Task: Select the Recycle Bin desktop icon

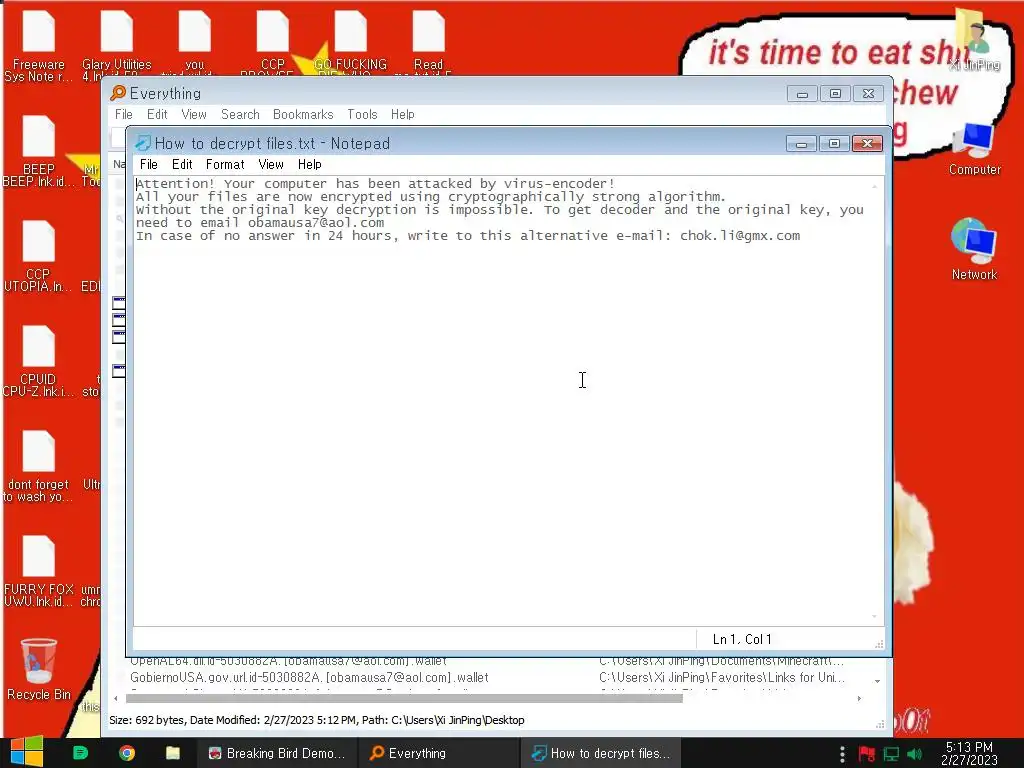Action: pyautogui.click(x=39, y=669)
